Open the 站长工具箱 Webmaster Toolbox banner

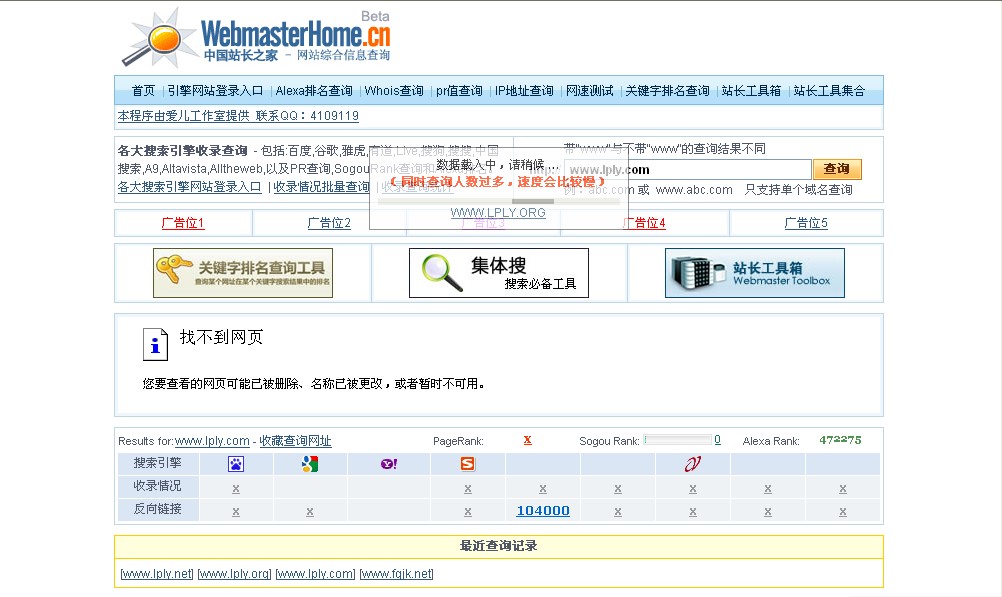[x=755, y=273]
